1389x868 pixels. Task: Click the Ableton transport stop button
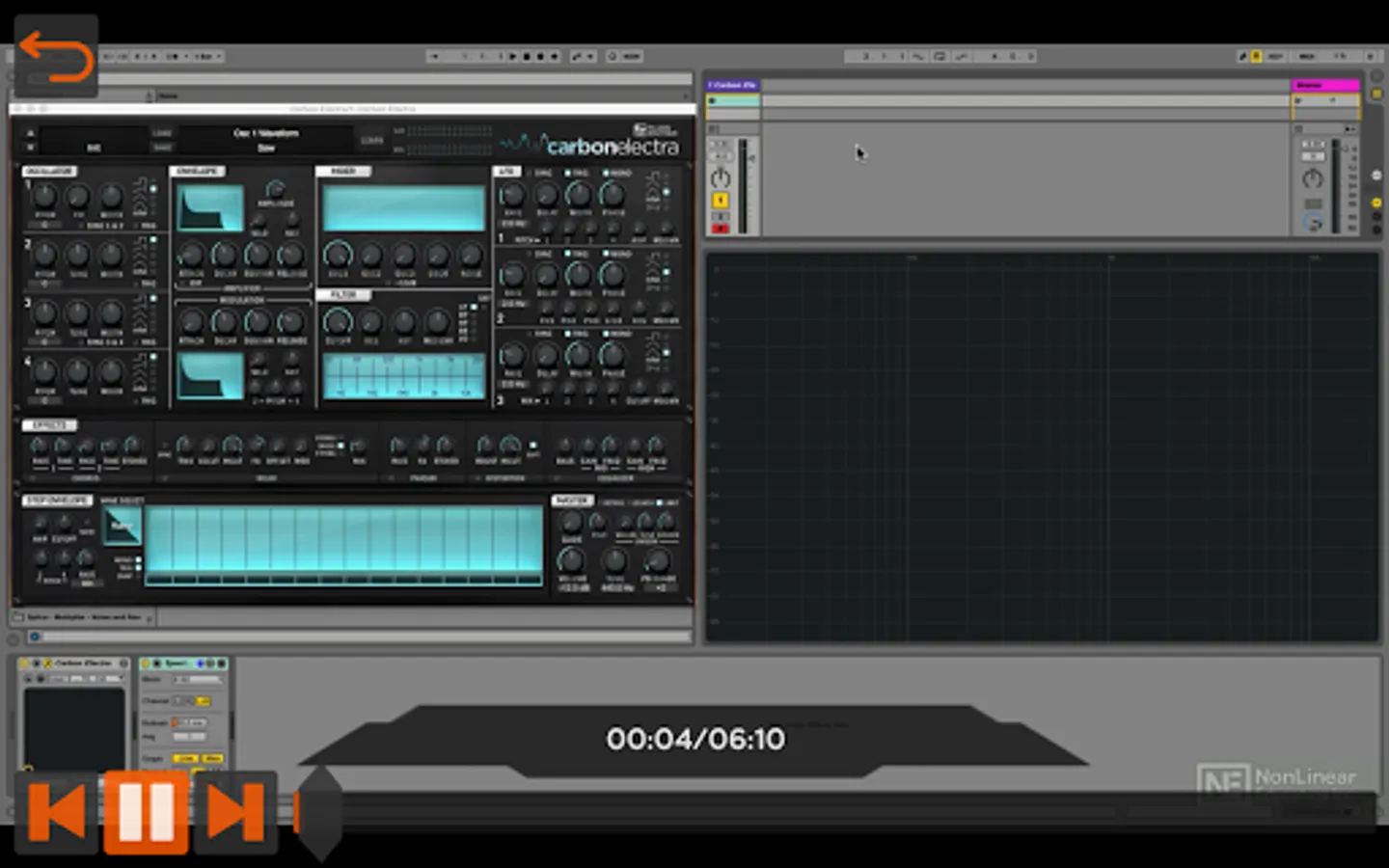click(527, 57)
